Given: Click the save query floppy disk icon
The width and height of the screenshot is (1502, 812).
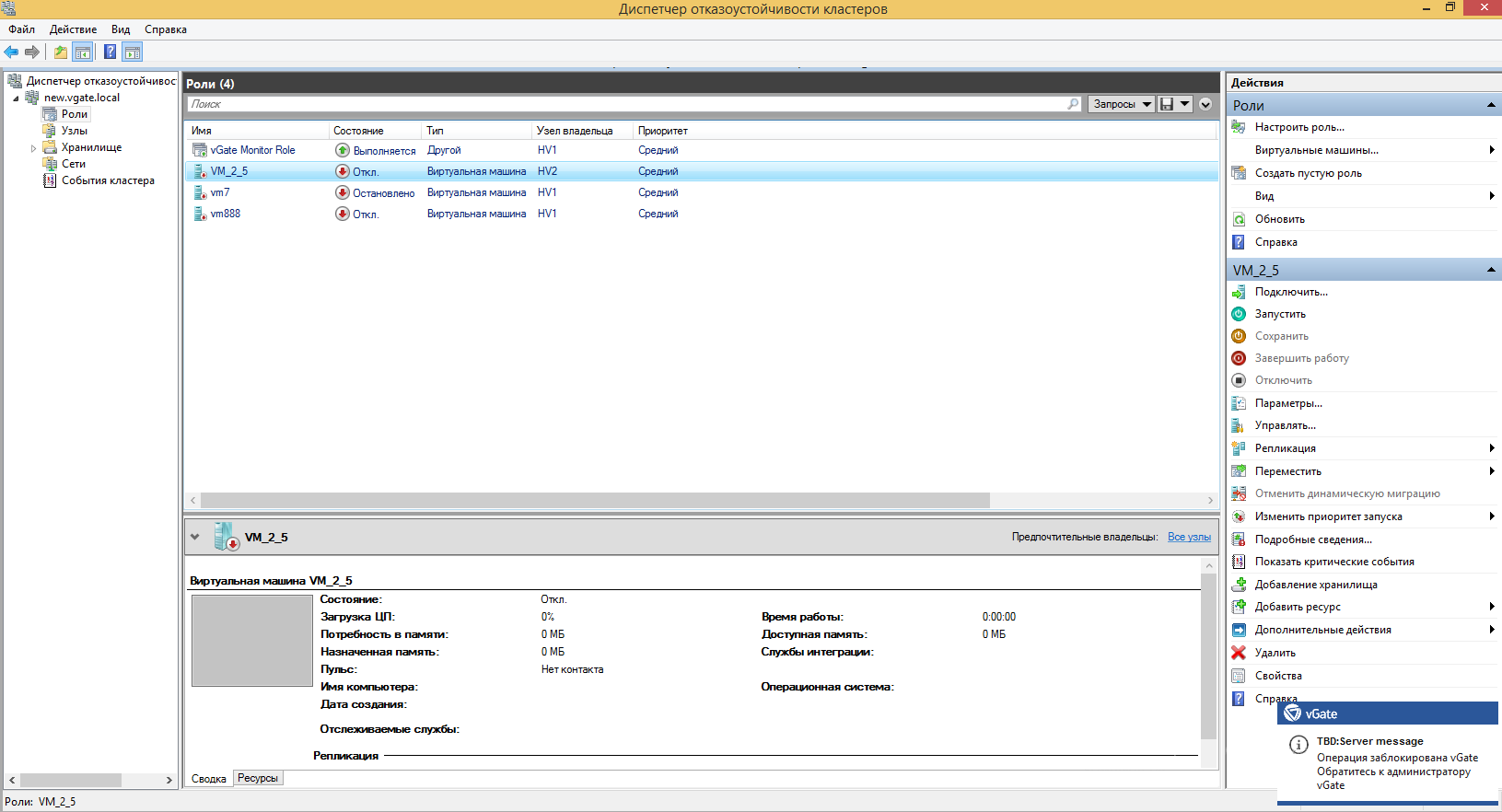Looking at the screenshot, I should click(1167, 104).
